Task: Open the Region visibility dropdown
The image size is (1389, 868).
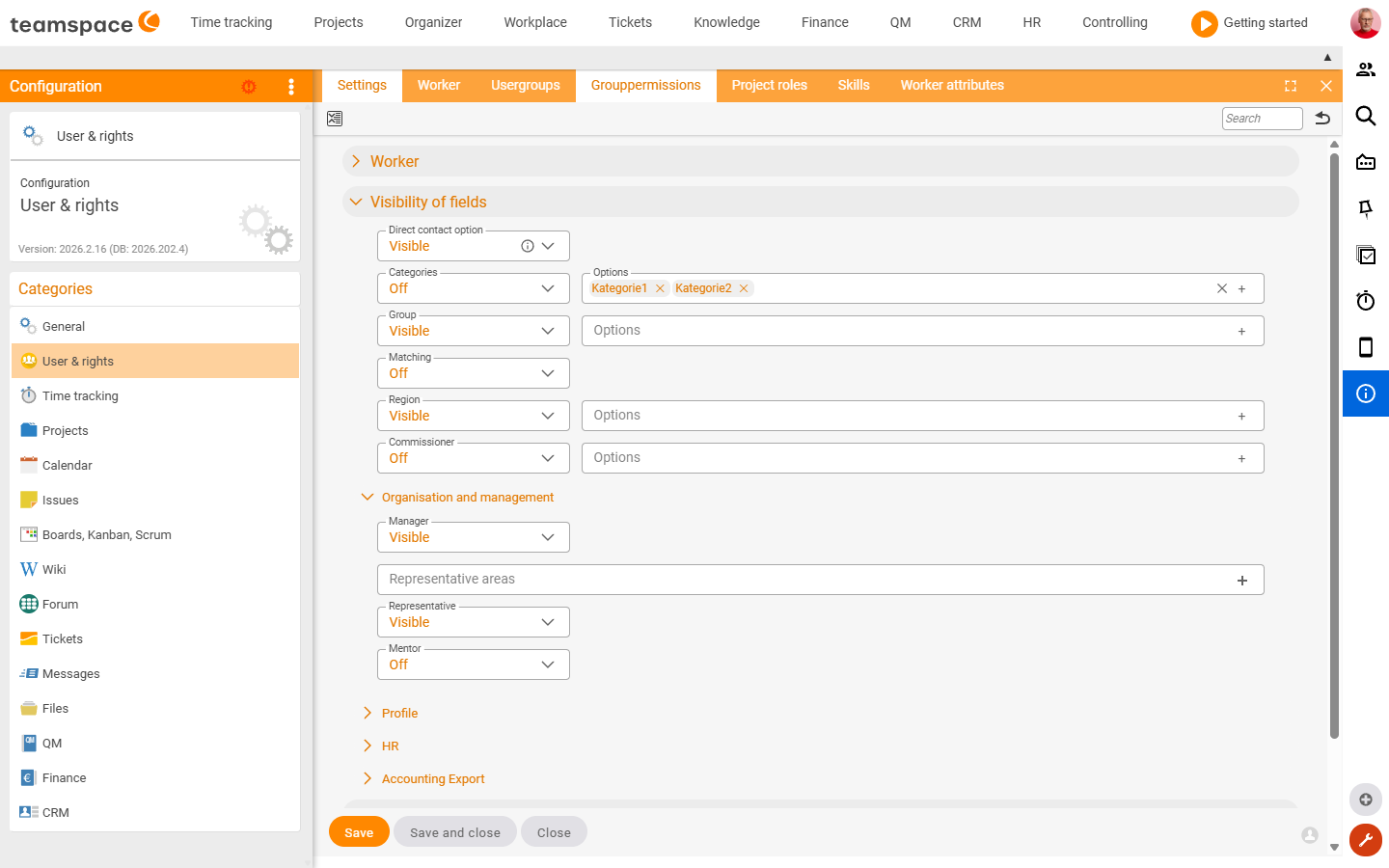Action: pyautogui.click(x=474, y=416)
